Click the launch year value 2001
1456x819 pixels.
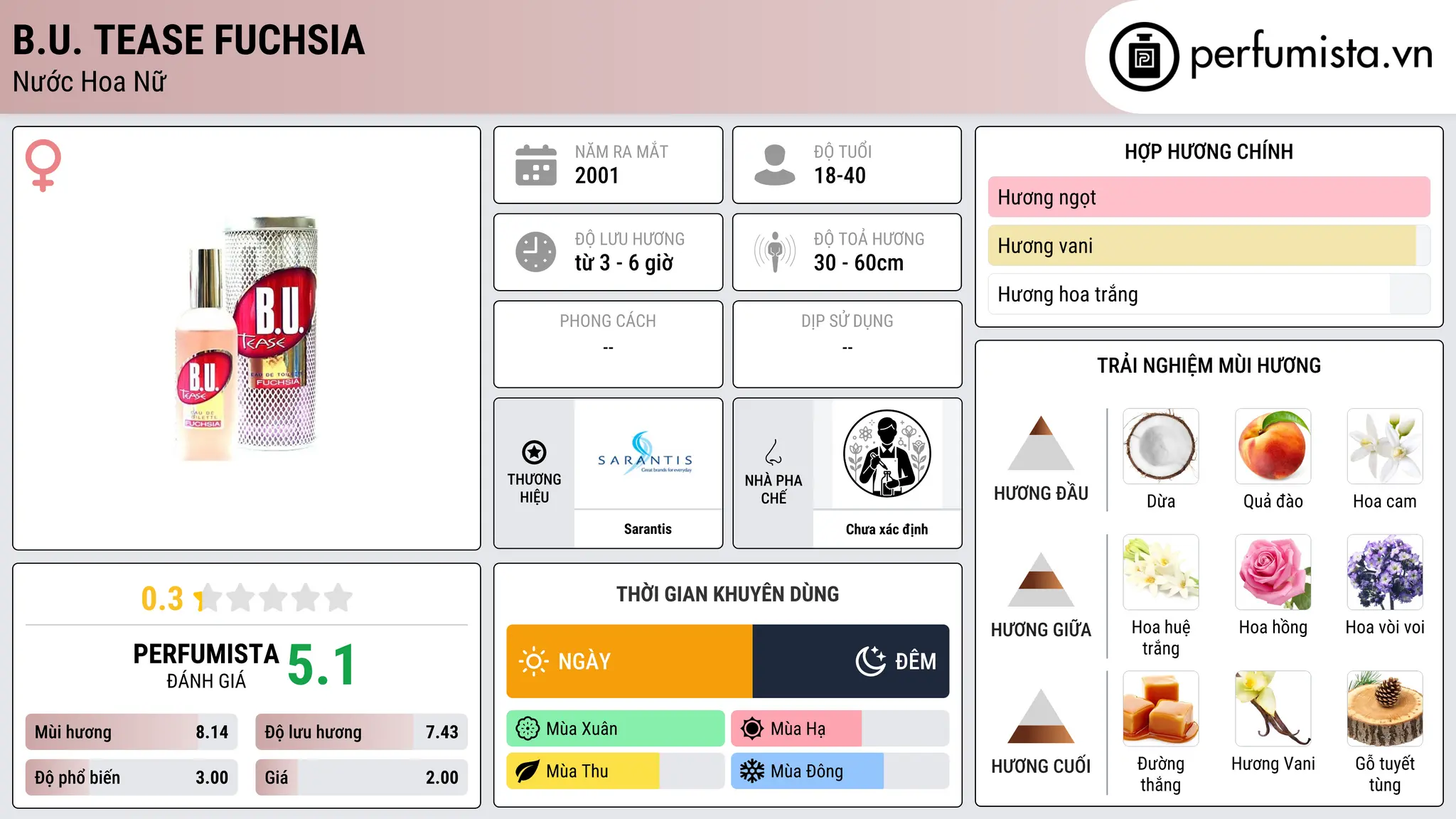[597, 176]
